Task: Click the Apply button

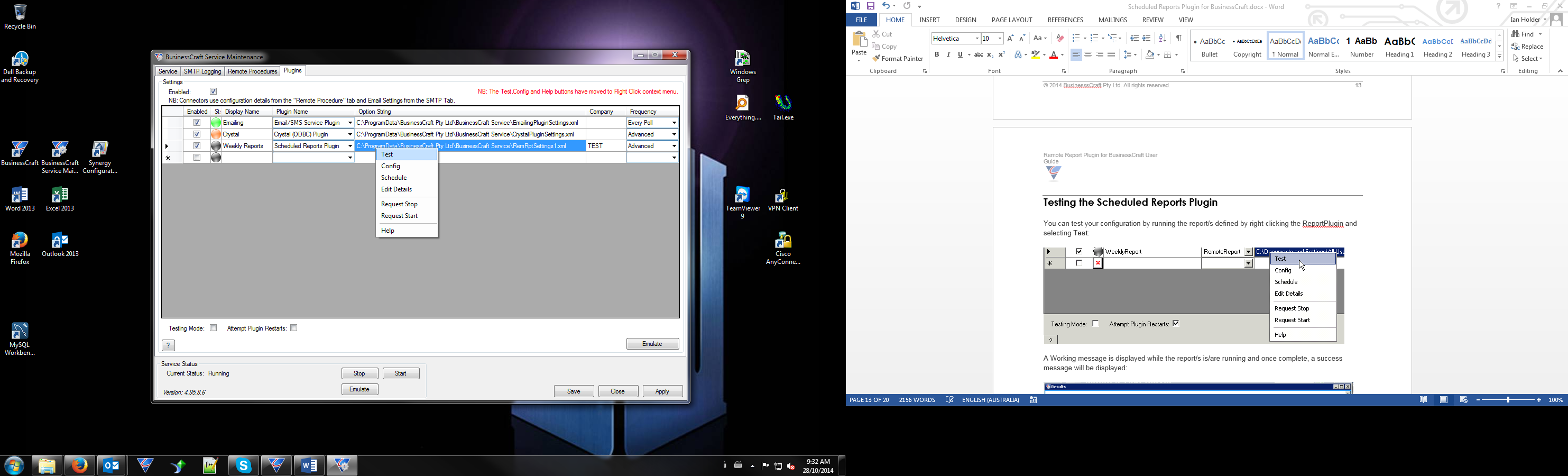Action: (663, 391)
